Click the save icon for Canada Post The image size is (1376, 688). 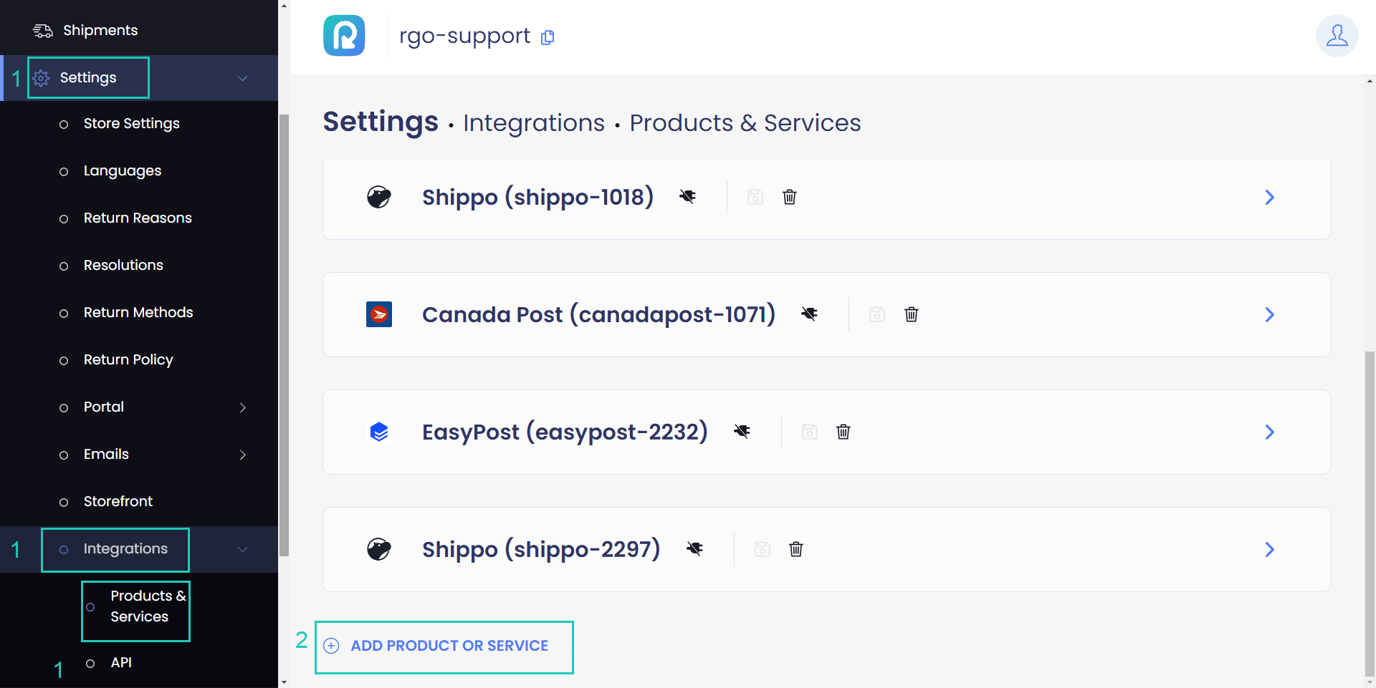click(x=877, y=314)
